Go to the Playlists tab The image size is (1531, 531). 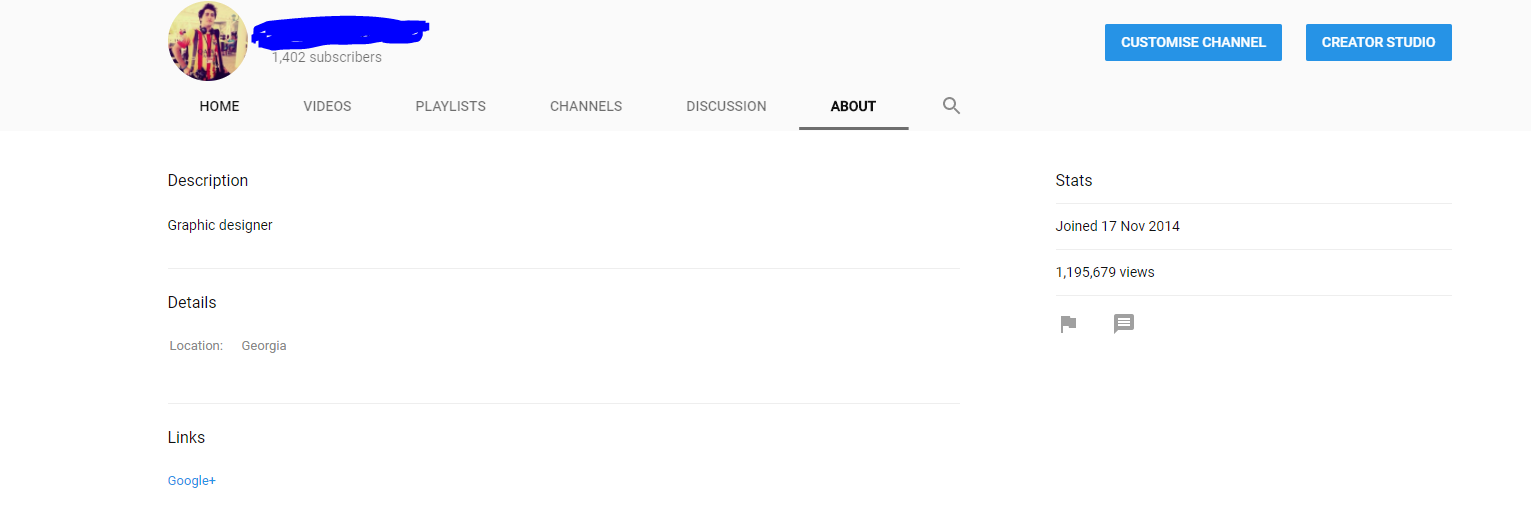pyautogui.click(x=451, y=106)
